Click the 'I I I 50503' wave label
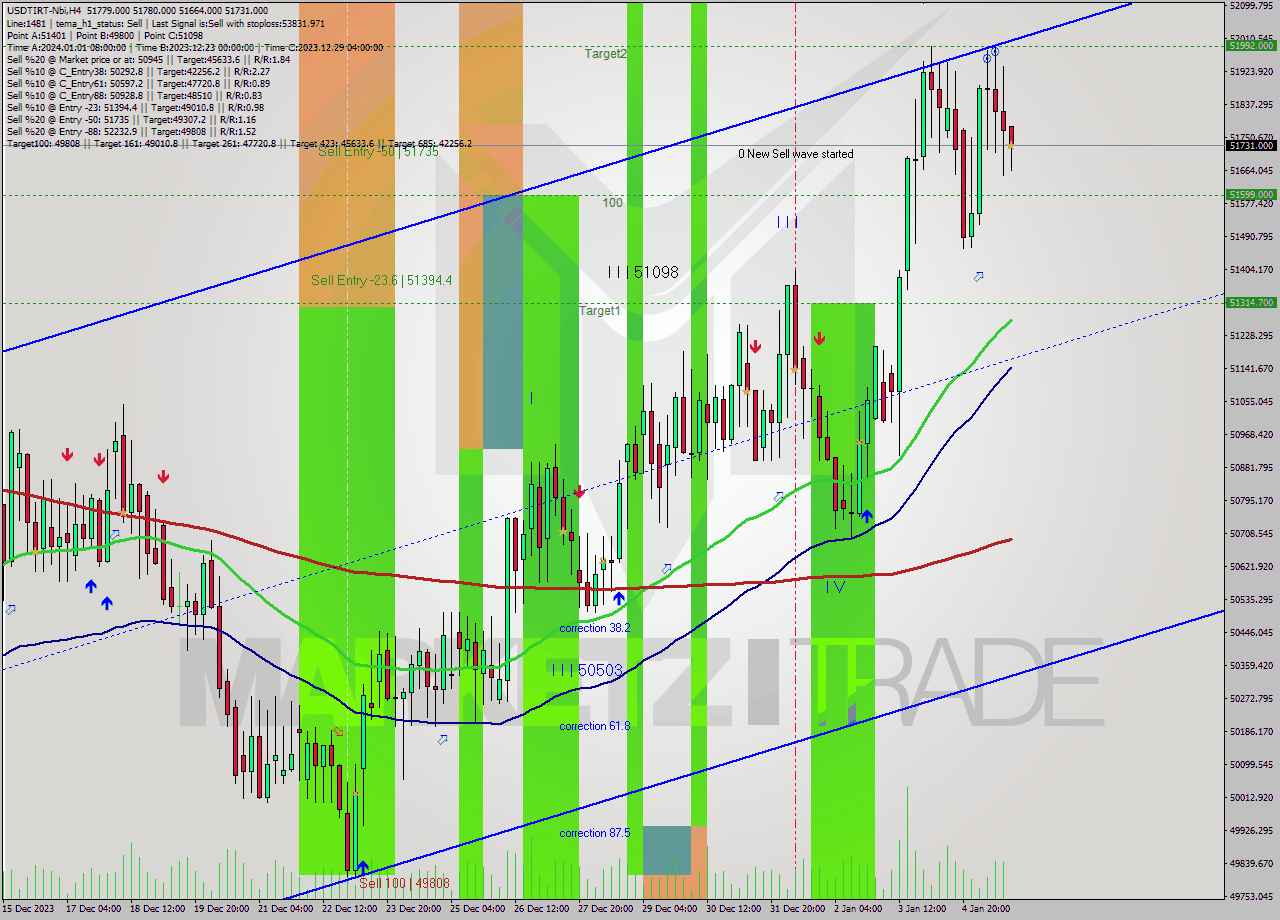Viewport: 1280px width, 920px height. pos(587,670)
